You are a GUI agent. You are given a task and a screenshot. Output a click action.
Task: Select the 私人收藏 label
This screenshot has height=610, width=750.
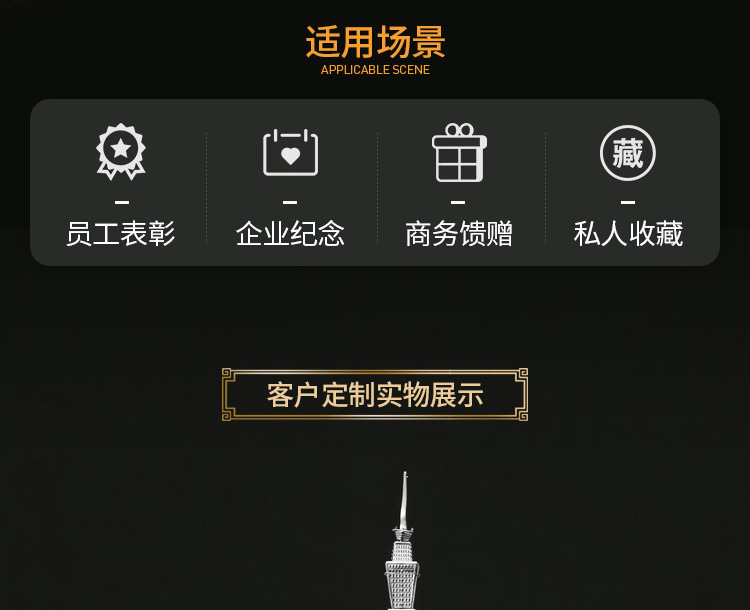[x=629, y=233]
